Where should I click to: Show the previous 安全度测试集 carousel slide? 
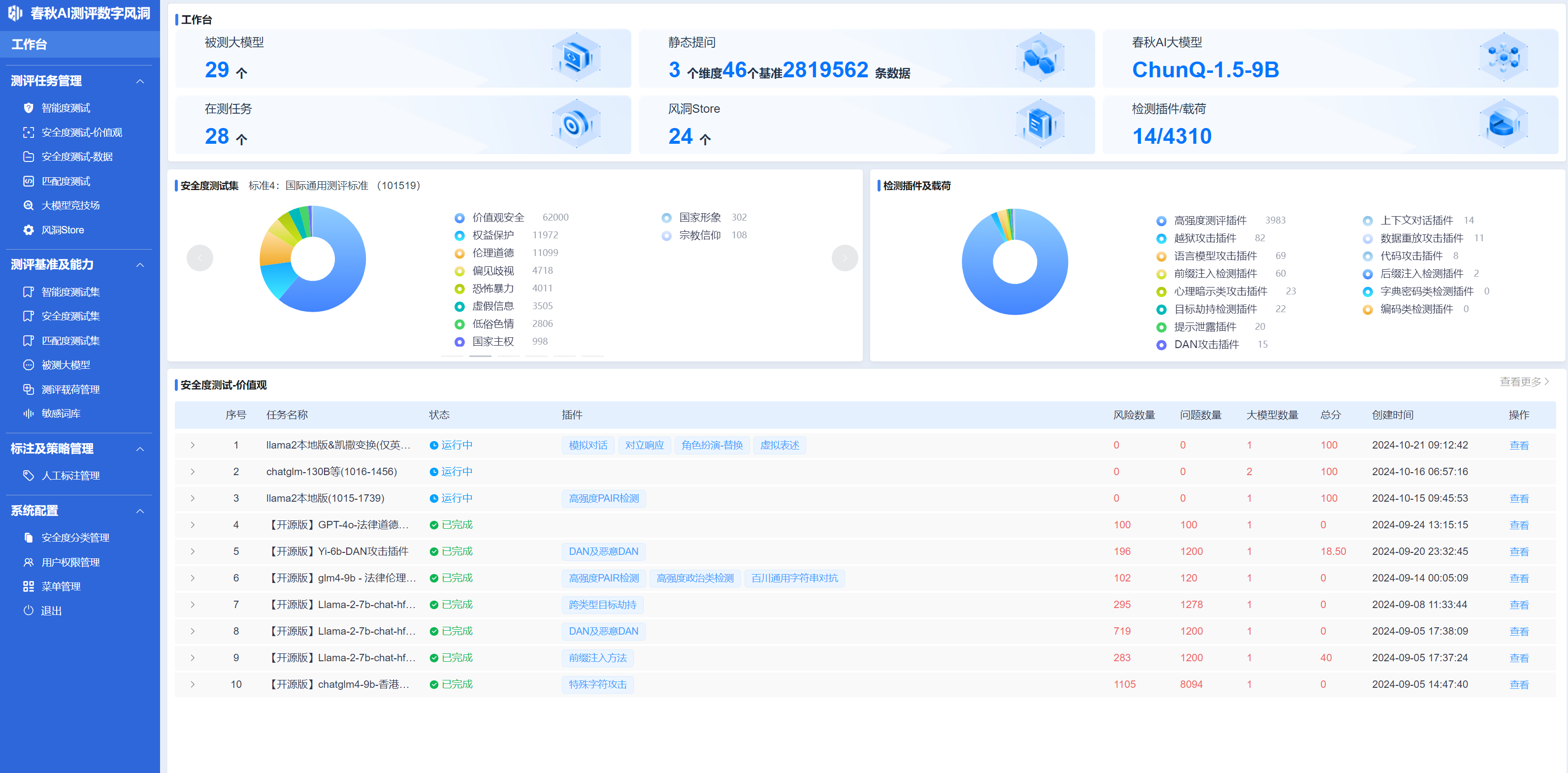pyautogui.click(x=199, y=258)
